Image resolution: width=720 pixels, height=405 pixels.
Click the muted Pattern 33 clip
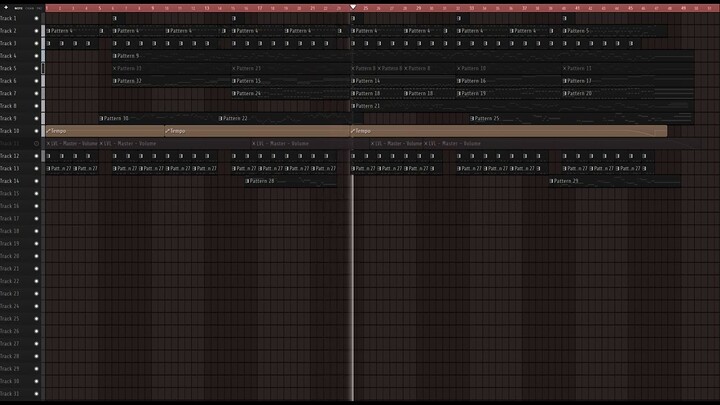coord(172,68)
